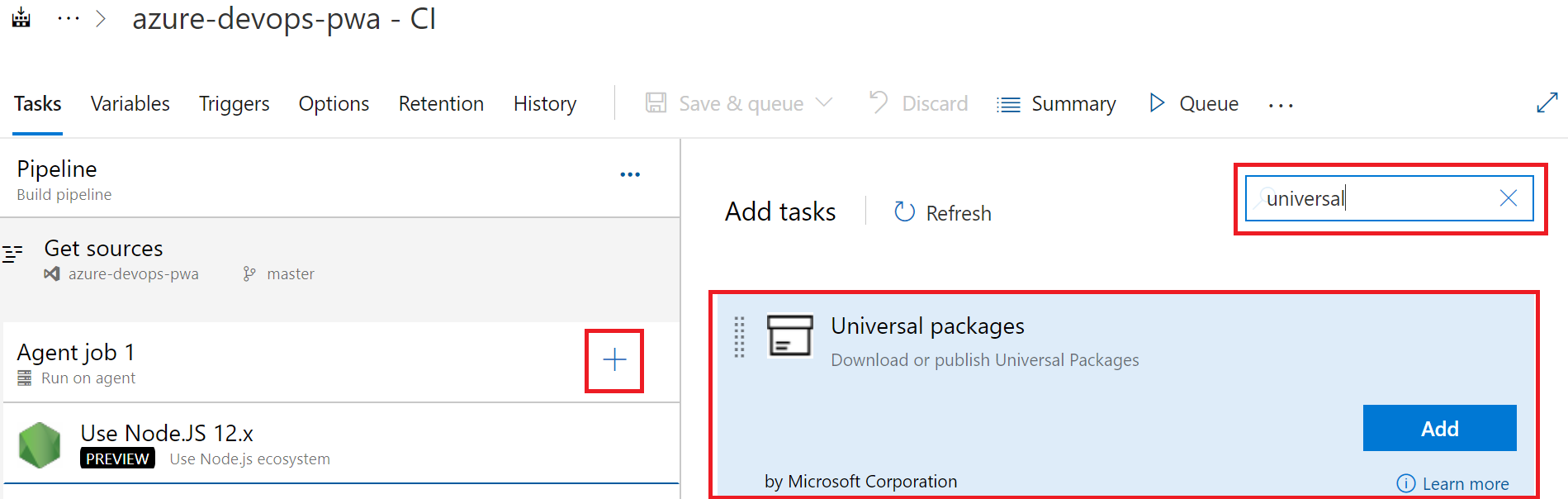Screen dimensions: 1568x499
Task: Switch to the Variables tab
Action: [x=130, y=103]
